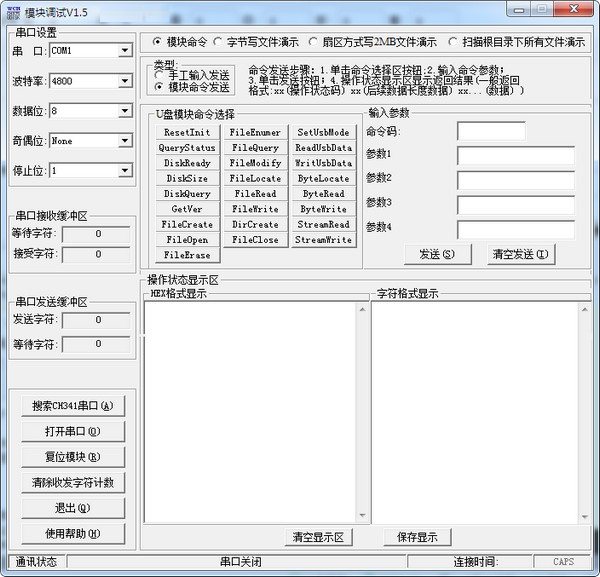Click the 参数4 input field
This screenshot has height=577, width=600.
click(516, 230)
